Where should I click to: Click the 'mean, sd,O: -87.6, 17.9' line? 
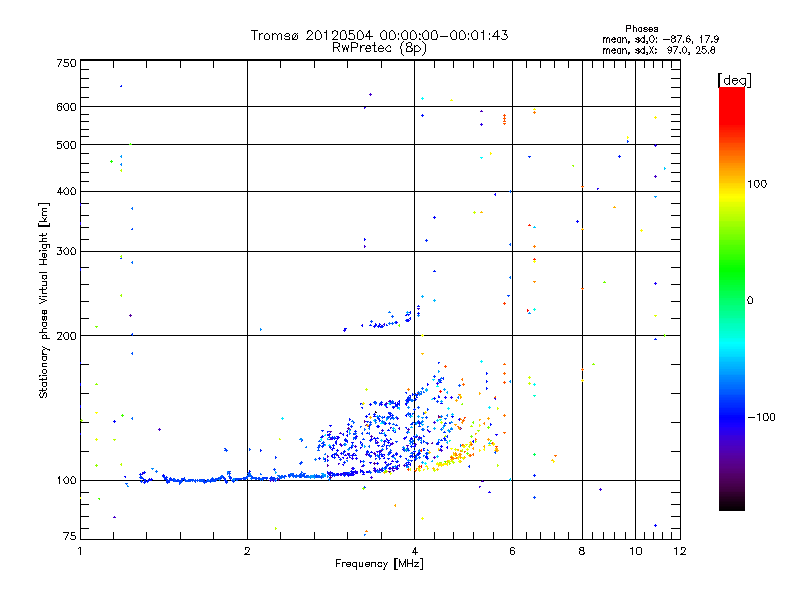[x=661, y=39]
